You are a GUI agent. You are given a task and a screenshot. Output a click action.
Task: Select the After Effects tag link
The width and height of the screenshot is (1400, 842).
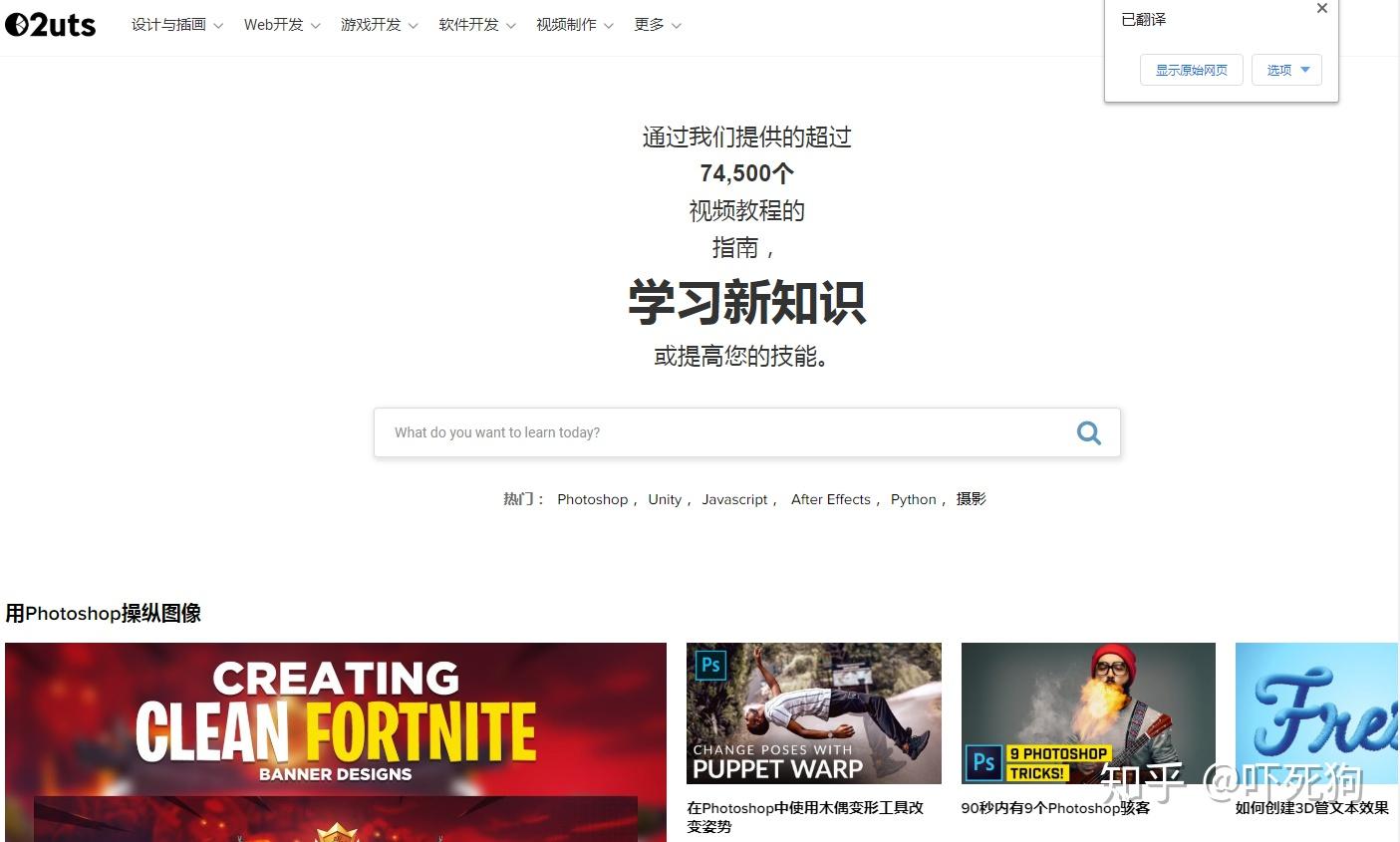click(x=831, y=499)
